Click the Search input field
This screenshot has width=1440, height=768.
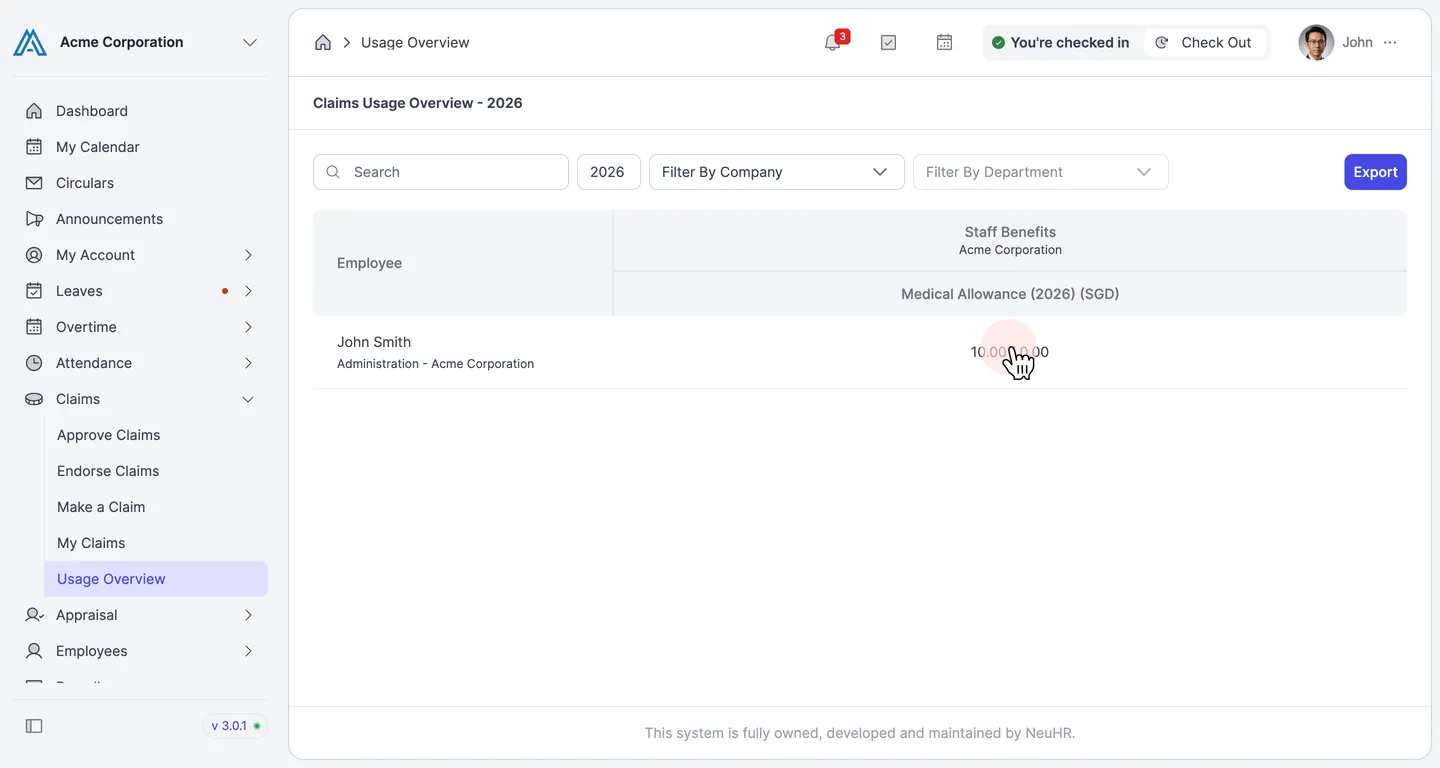[x=441, y=172]
